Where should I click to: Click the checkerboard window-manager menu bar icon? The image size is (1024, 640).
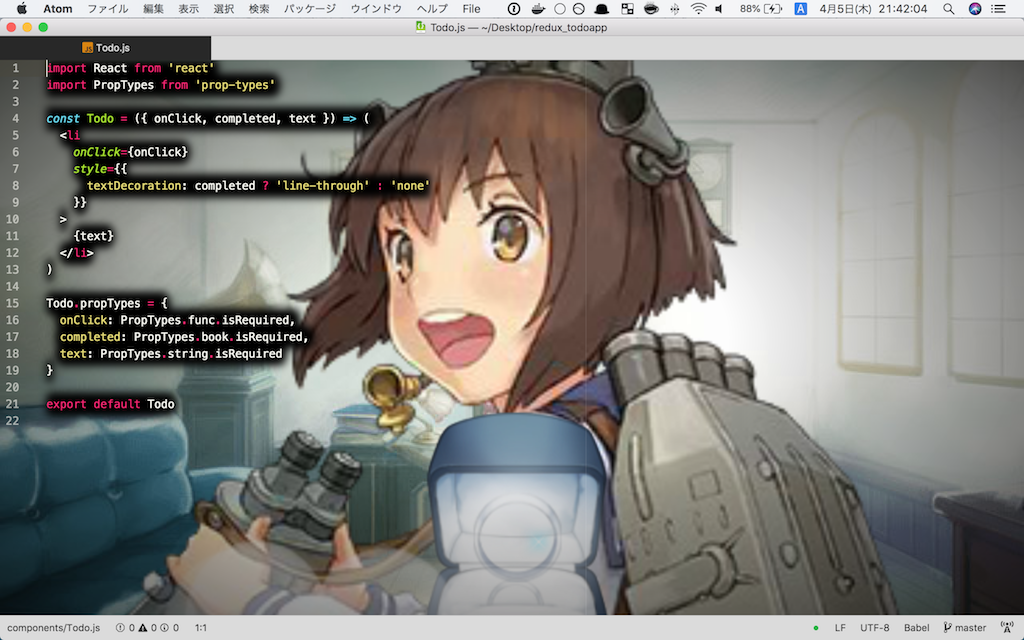628,8
